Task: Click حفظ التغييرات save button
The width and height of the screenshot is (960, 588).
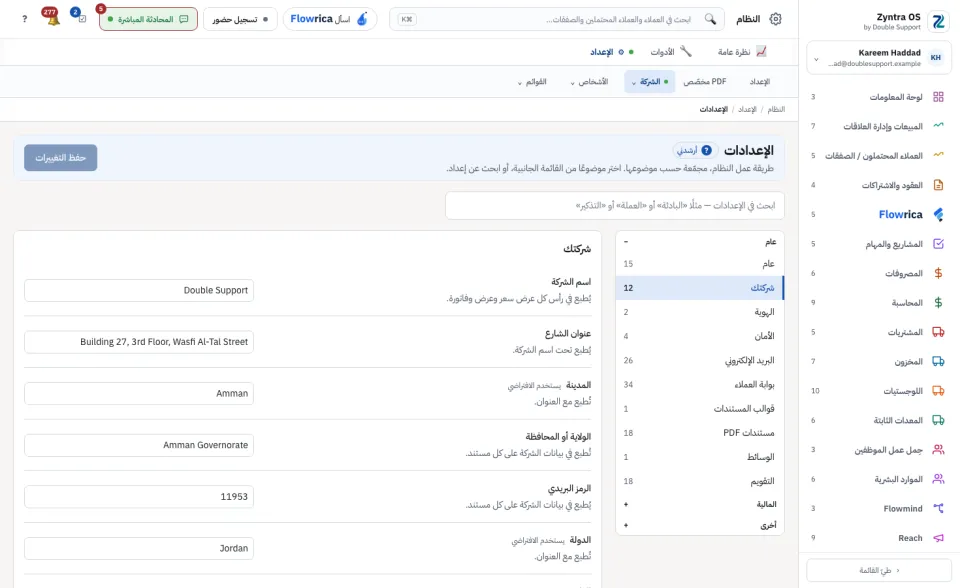Action: point(61,157)
